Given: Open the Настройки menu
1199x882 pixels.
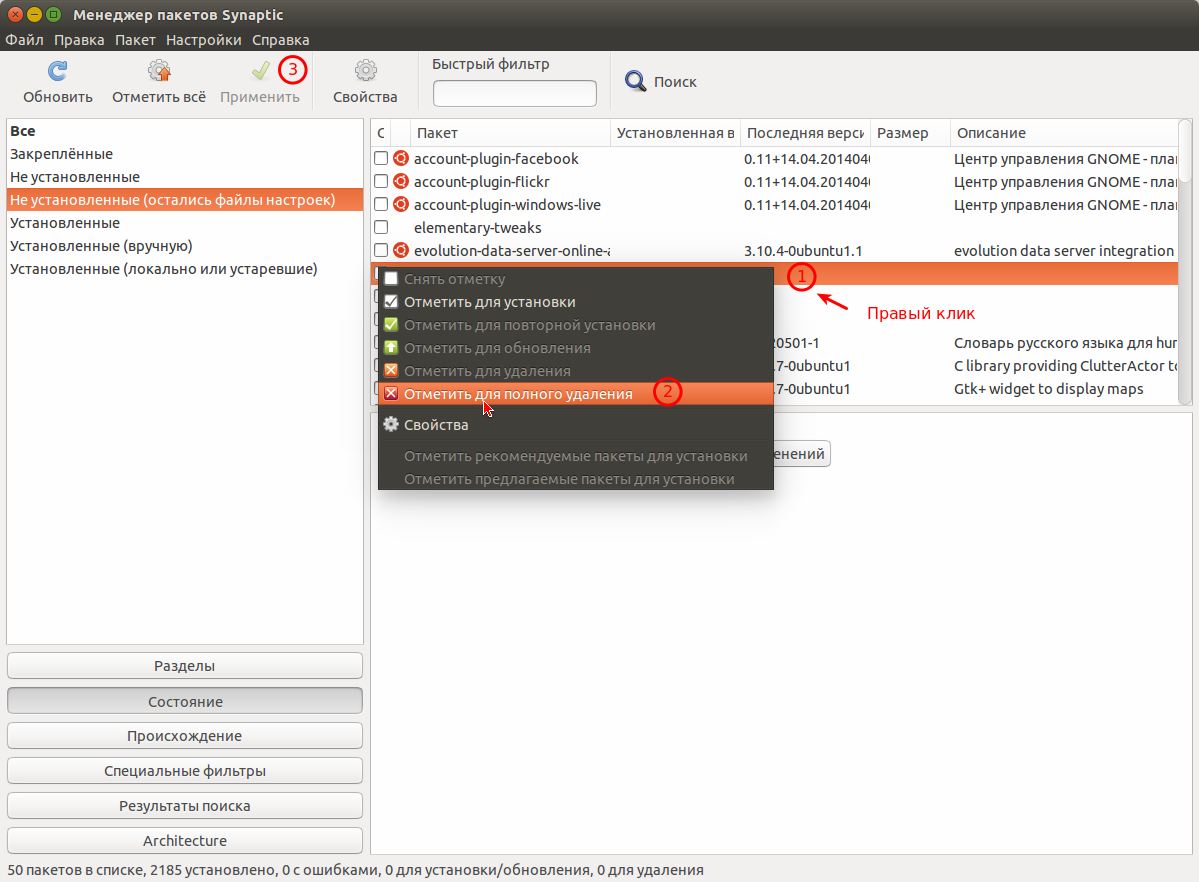Looking at the screenshot, I should pyautogui.click(x=203, y=40).
